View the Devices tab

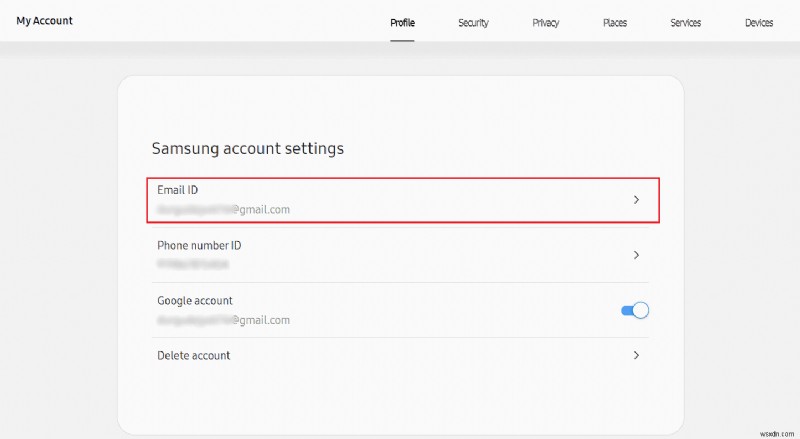click(x=759, y=23)
